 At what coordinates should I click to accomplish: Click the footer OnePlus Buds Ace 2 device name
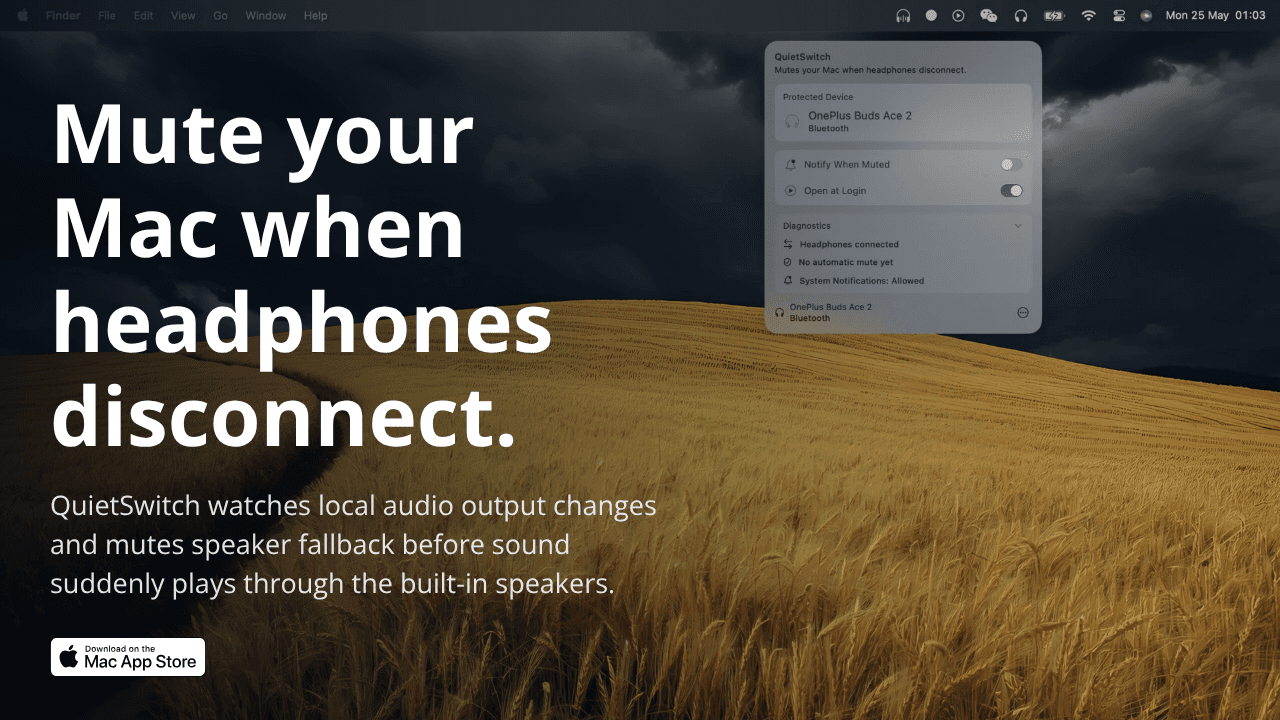pyautogui.click(x=831, y=307)
